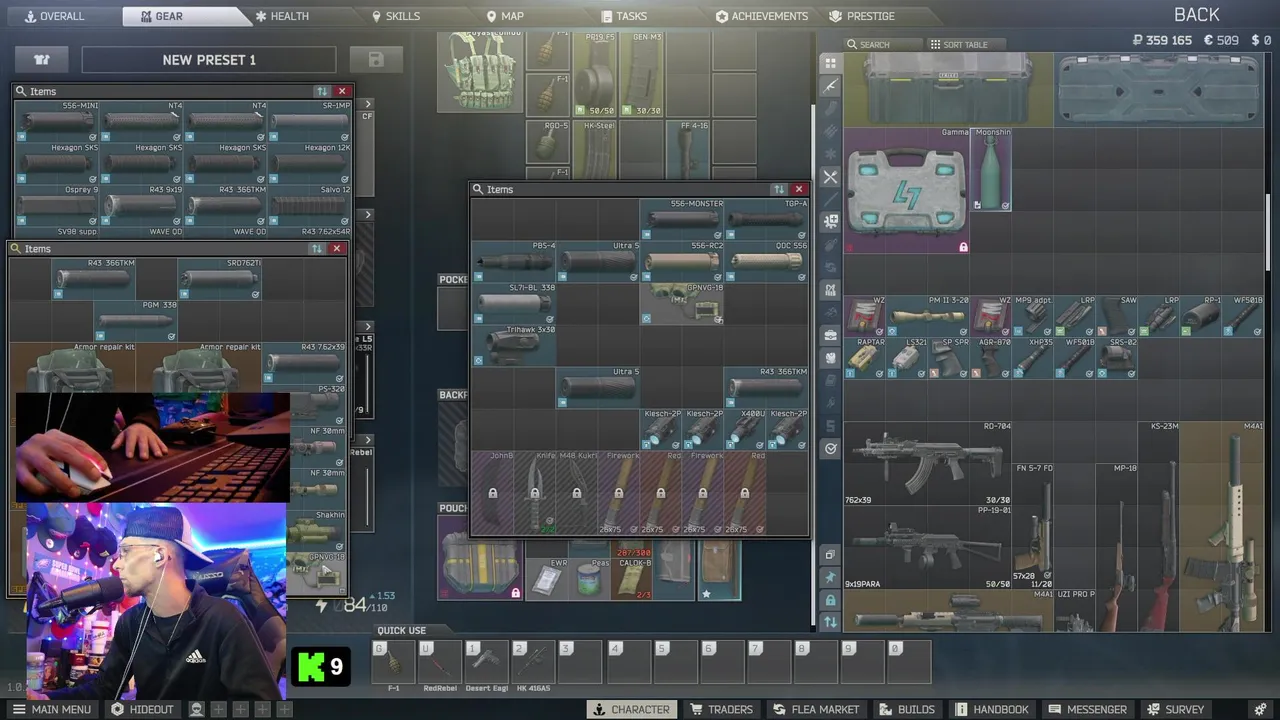Open the HANDBOOK
This screenshot has height=720, width=1280.
coord(991,709)
